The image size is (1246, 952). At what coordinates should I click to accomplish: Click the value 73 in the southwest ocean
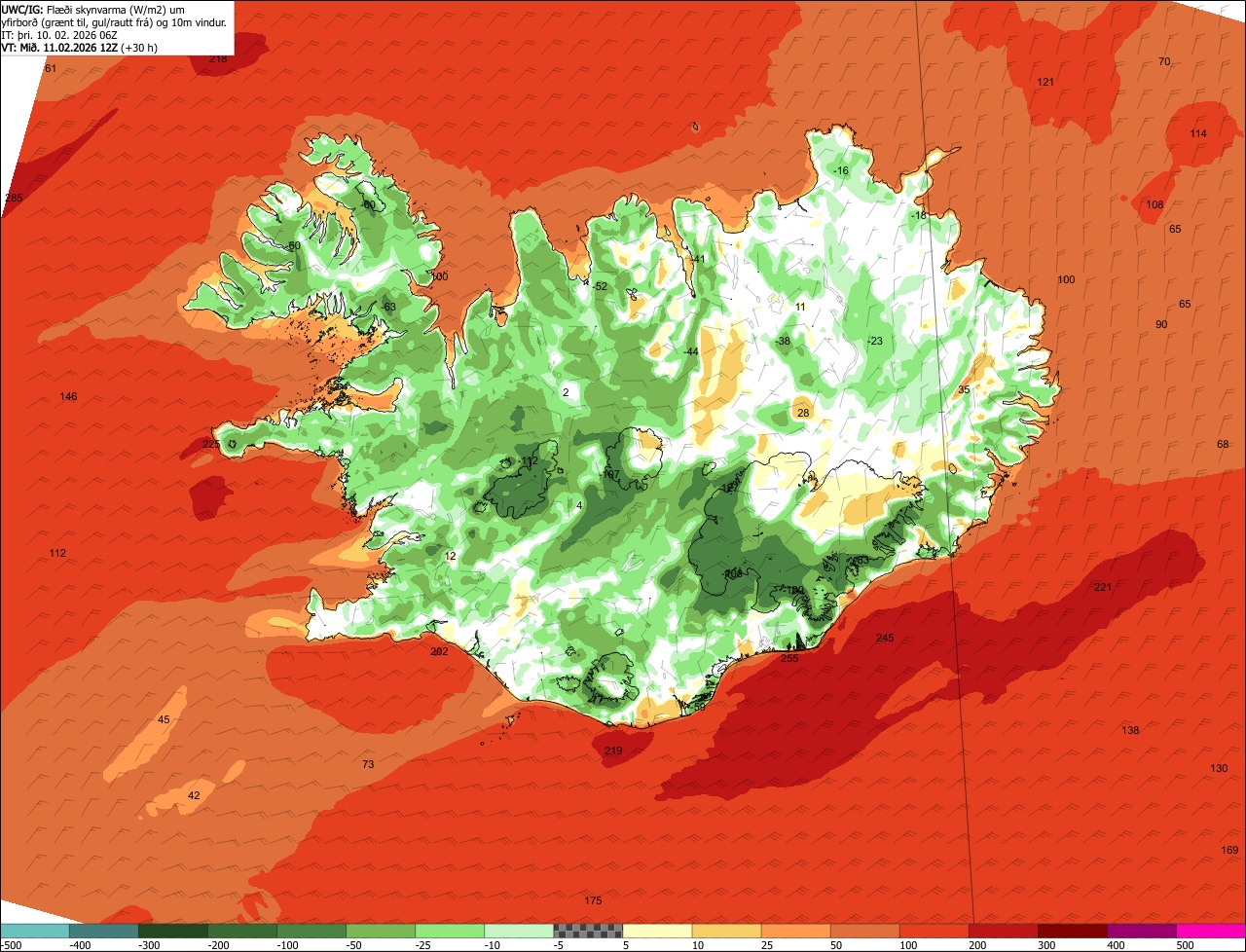pos(368,764)
